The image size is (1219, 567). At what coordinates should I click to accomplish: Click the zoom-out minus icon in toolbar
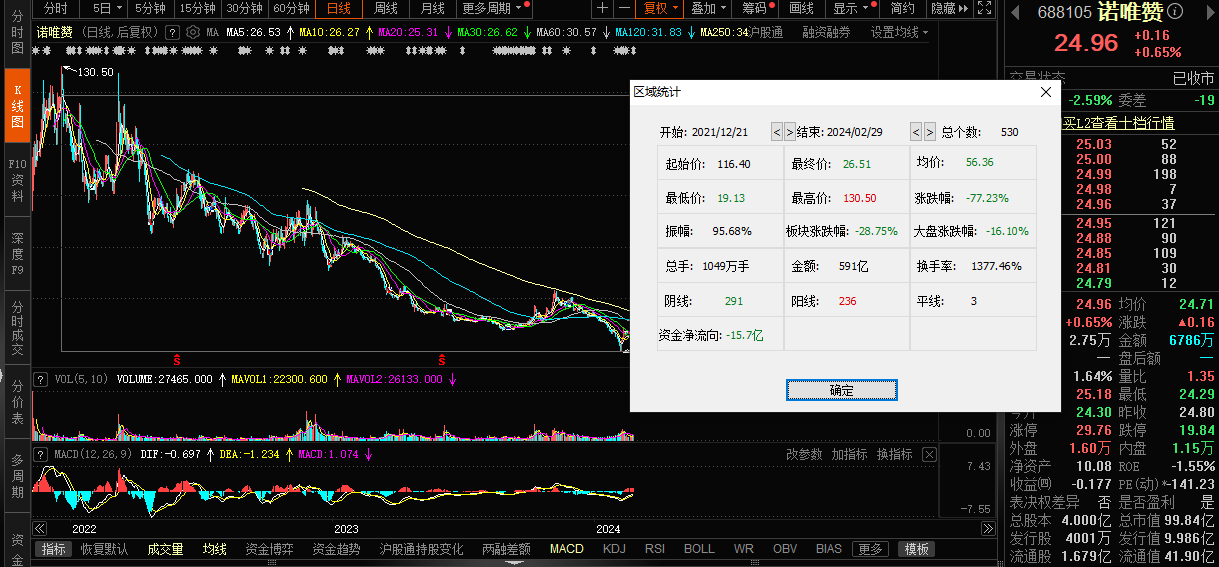pyautogui.click(x=625, y=9)
